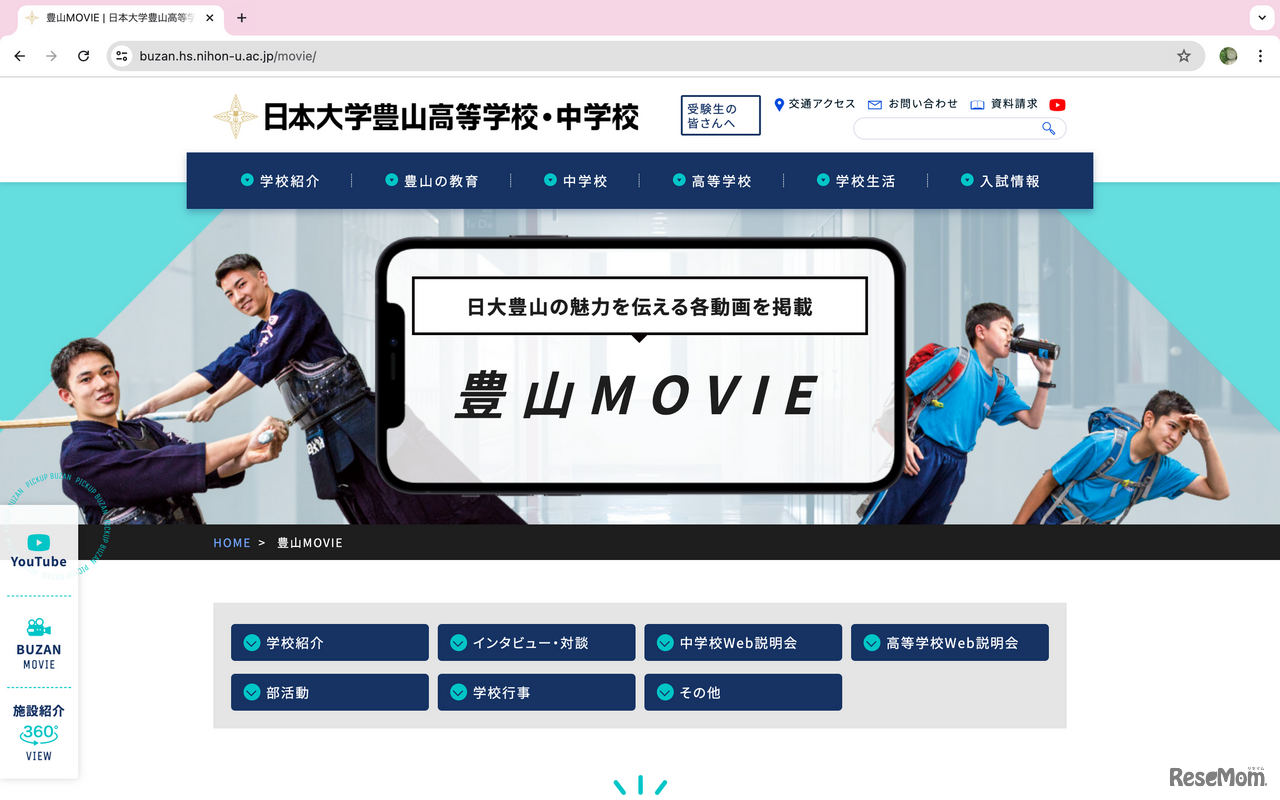
Task: Open the 入試情報 navigation menu
Action: (1000, 181)
